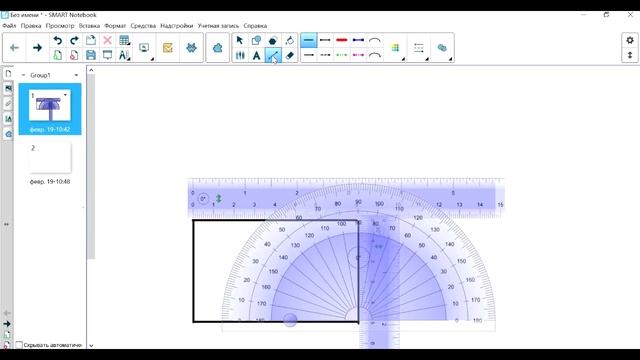Undo the last action
Screen dimensions: 640x360
(58, 40)
